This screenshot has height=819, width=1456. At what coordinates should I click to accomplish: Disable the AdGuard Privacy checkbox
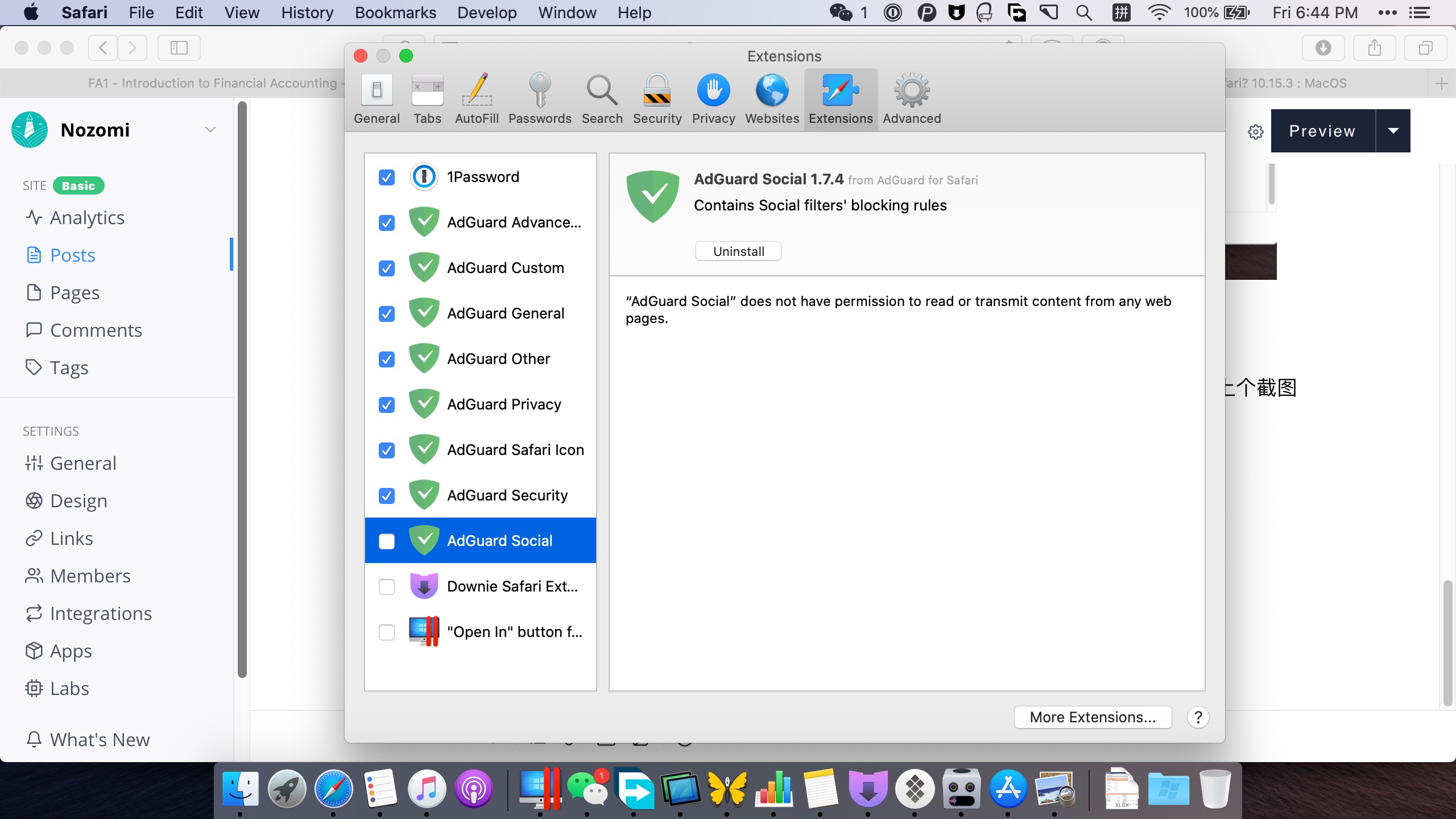[387, 405]
